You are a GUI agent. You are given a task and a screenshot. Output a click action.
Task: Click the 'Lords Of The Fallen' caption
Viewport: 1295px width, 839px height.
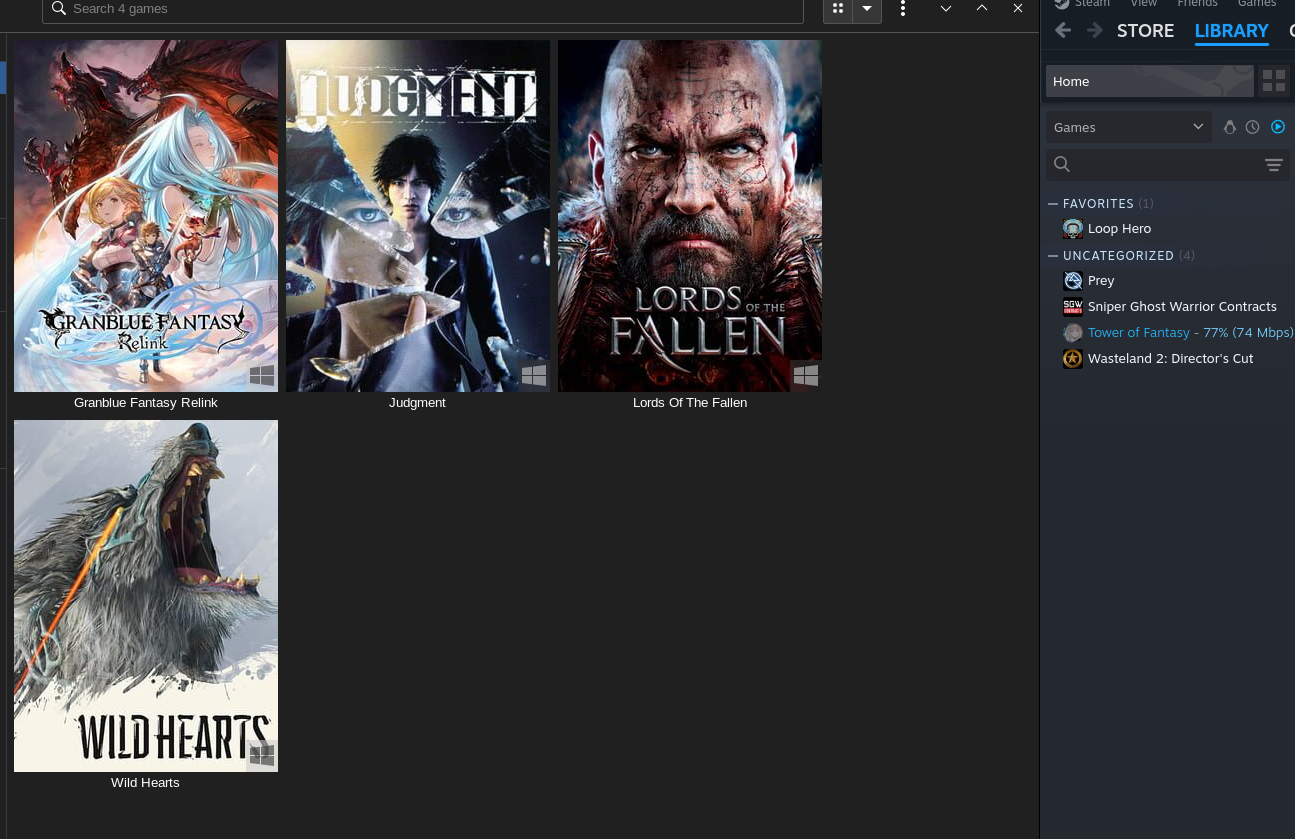[690, 403]
